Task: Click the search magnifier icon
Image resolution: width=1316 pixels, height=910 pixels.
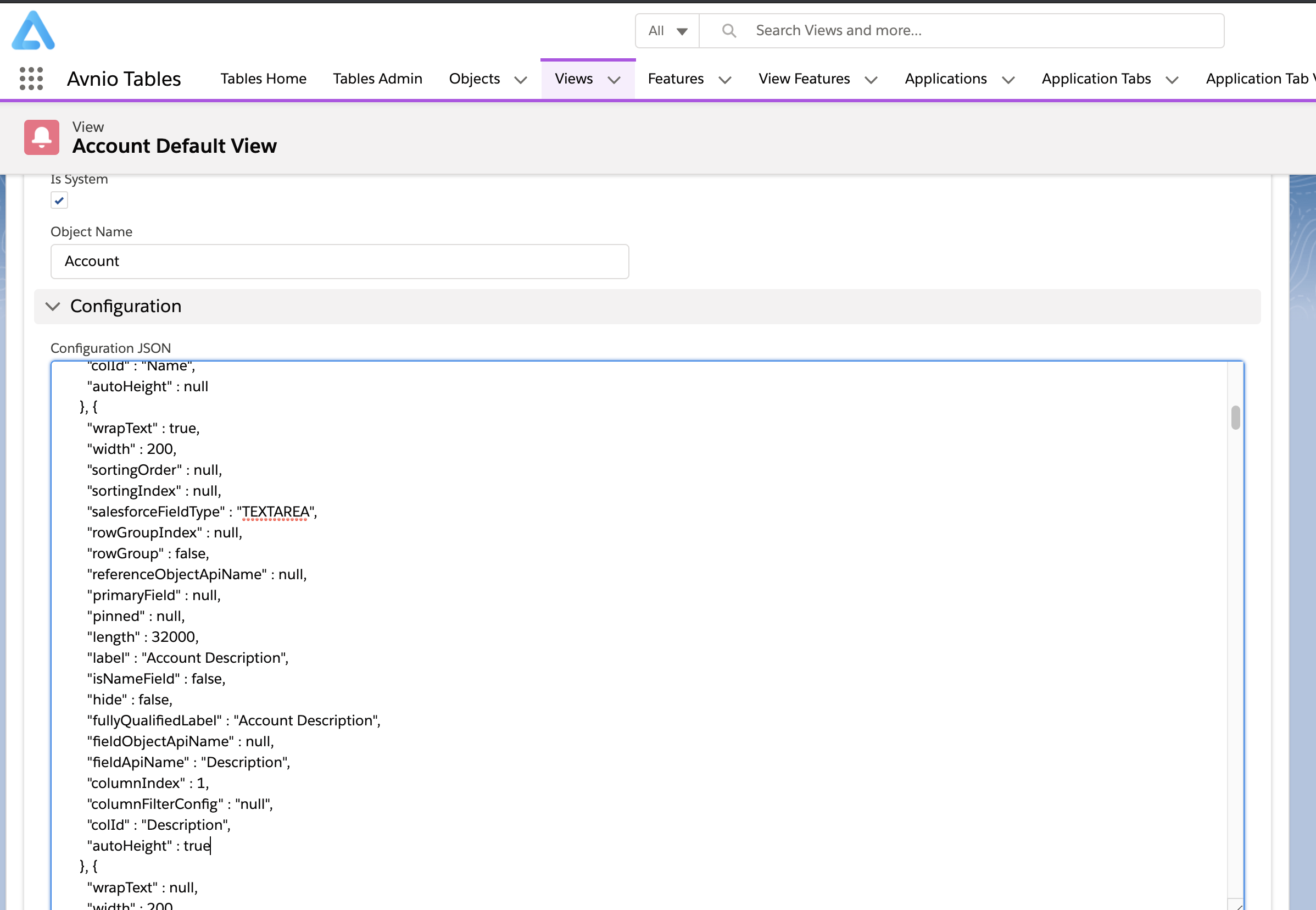Action: click(x=728, y=31)
